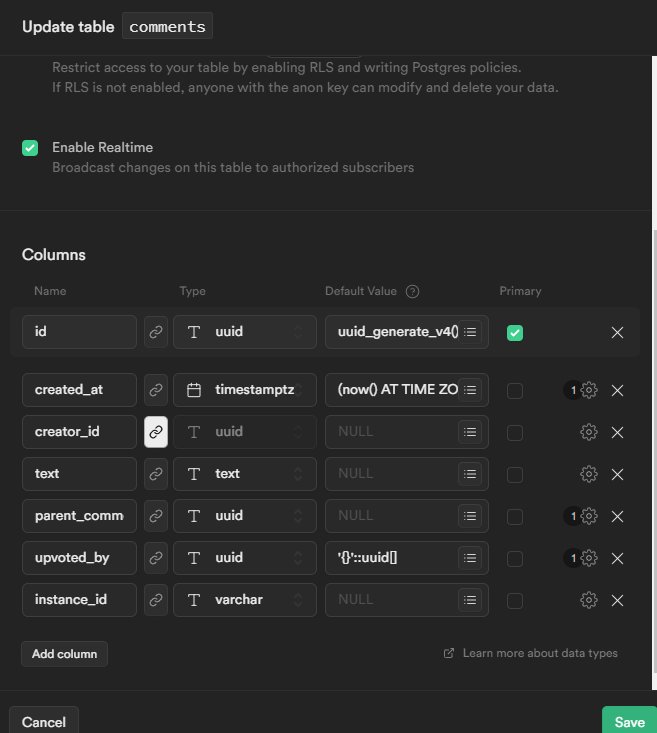
Task: Open Learn more about data types link
Action: tap(531, 653)
